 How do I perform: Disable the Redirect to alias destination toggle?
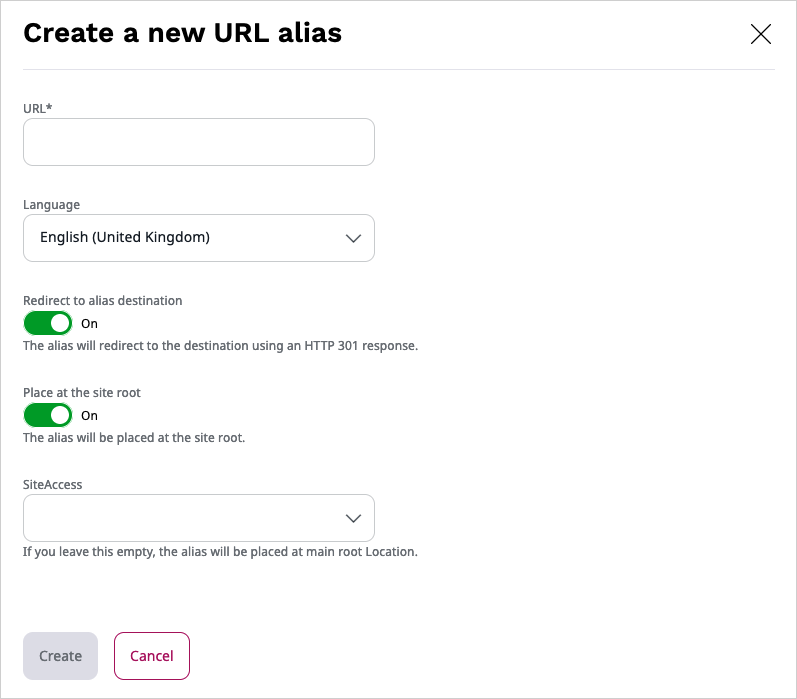point(48,323)
